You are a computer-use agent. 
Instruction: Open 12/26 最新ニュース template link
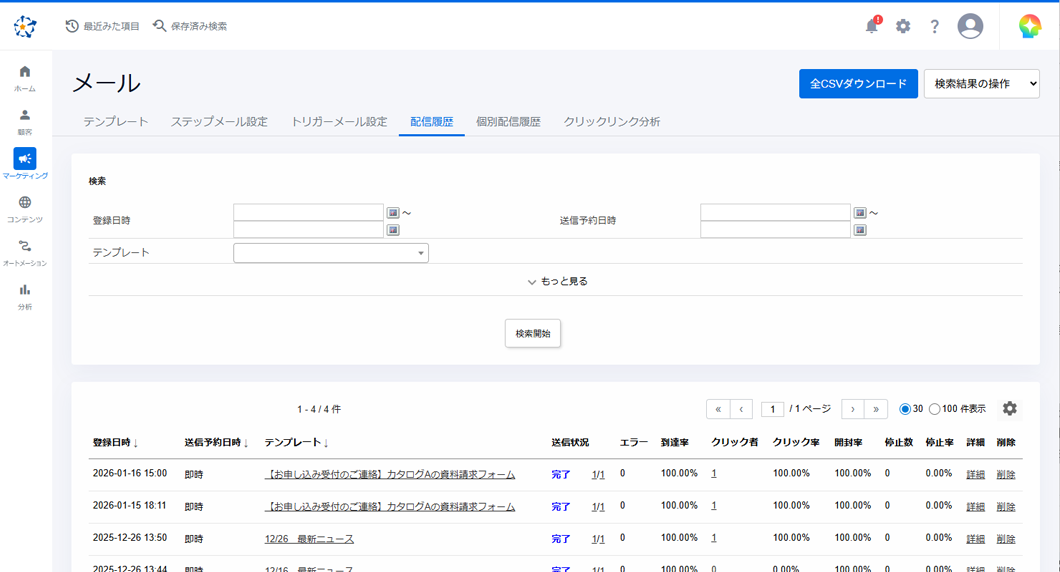[310, 539]
